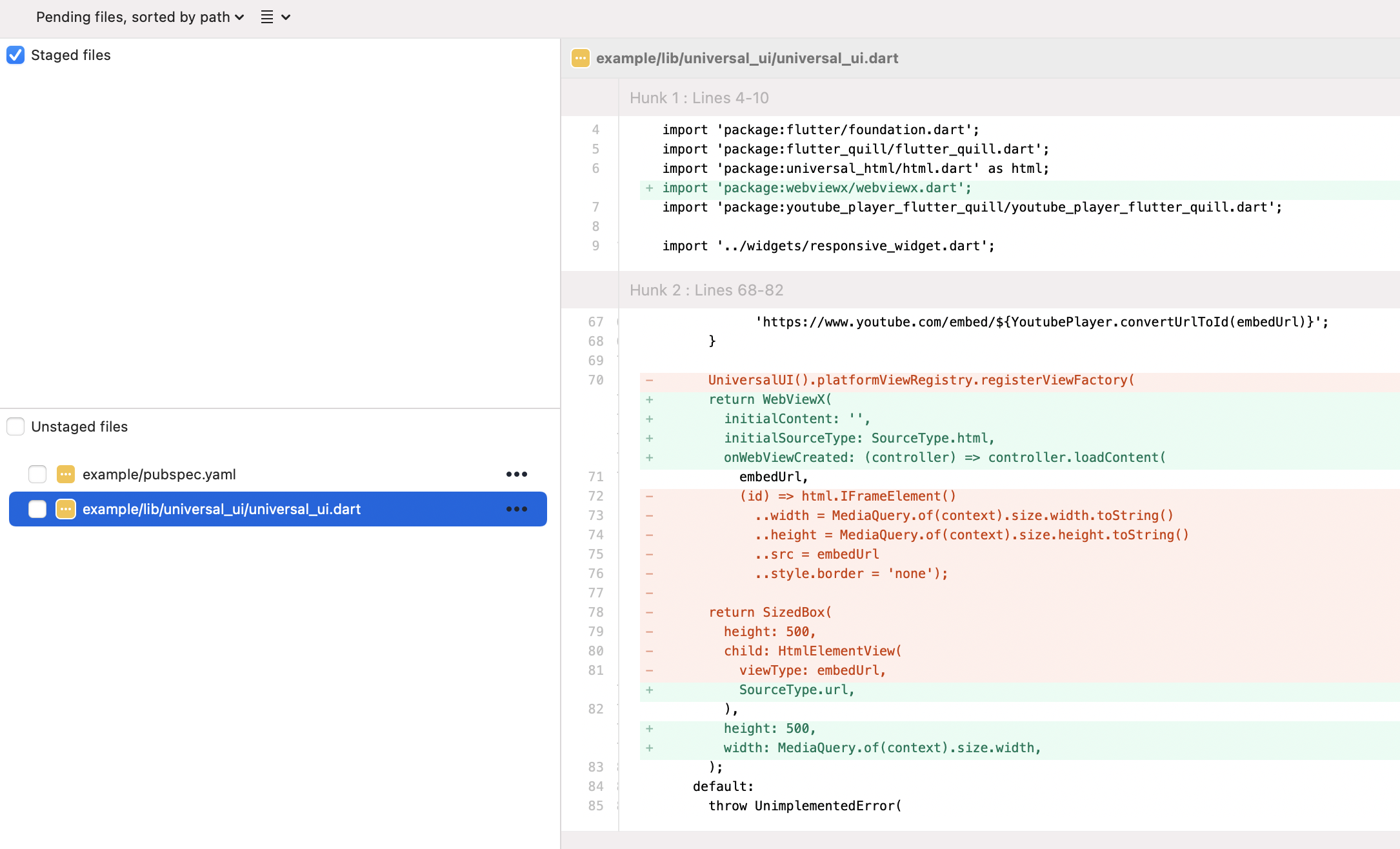1400x849 pixels.
Task: Click the plus marker on the webviewx import line
Action: point(648,188)
